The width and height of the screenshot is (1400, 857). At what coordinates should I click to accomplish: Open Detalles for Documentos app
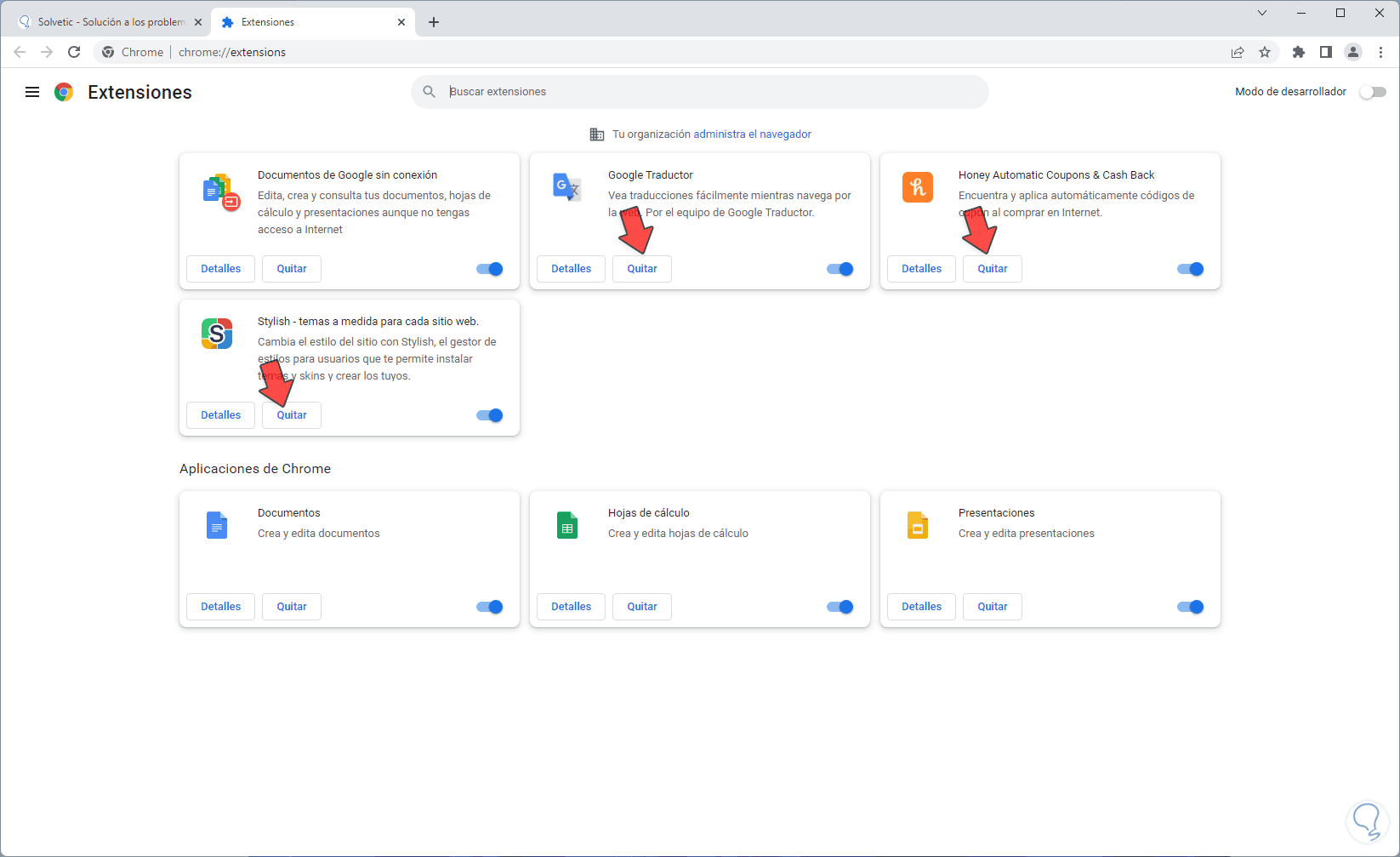click(x=221, y=607)
